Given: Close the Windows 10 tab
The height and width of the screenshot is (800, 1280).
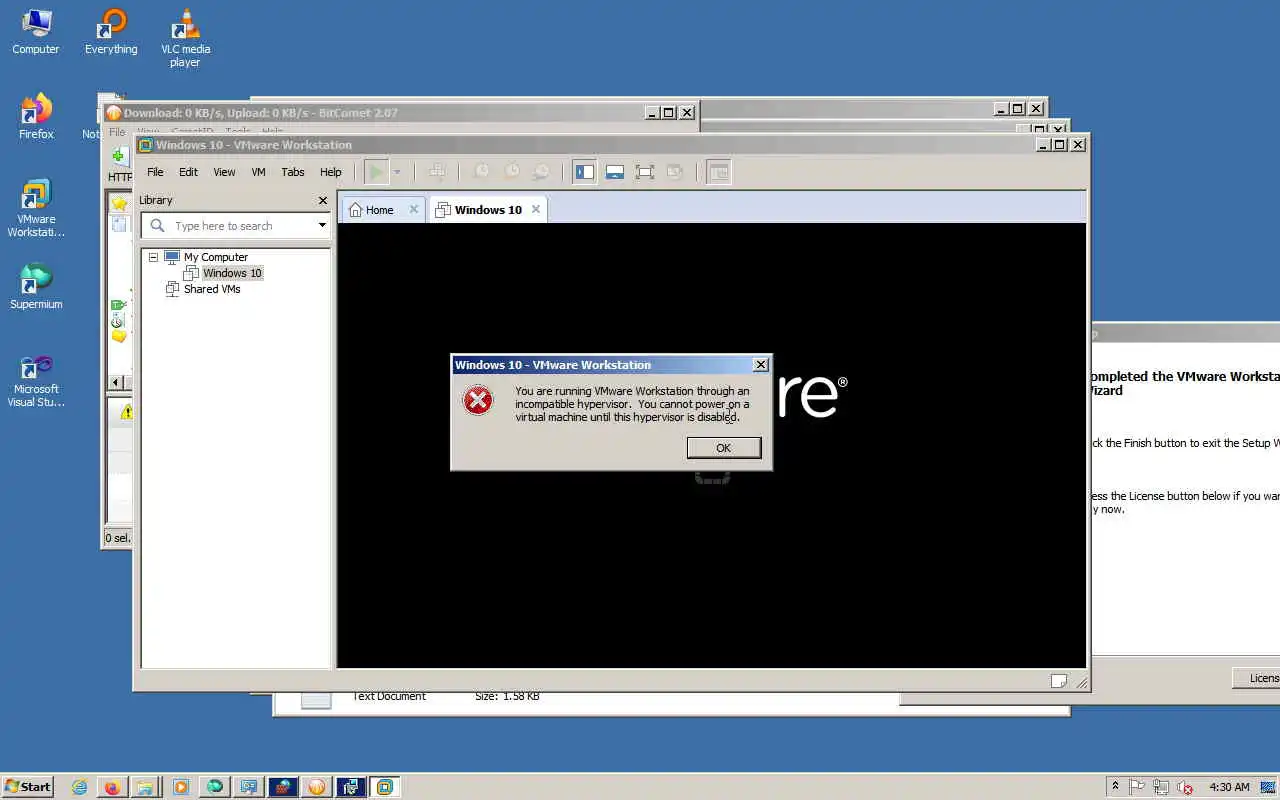Looking at the screenshot, I should (x=536, y=210).
